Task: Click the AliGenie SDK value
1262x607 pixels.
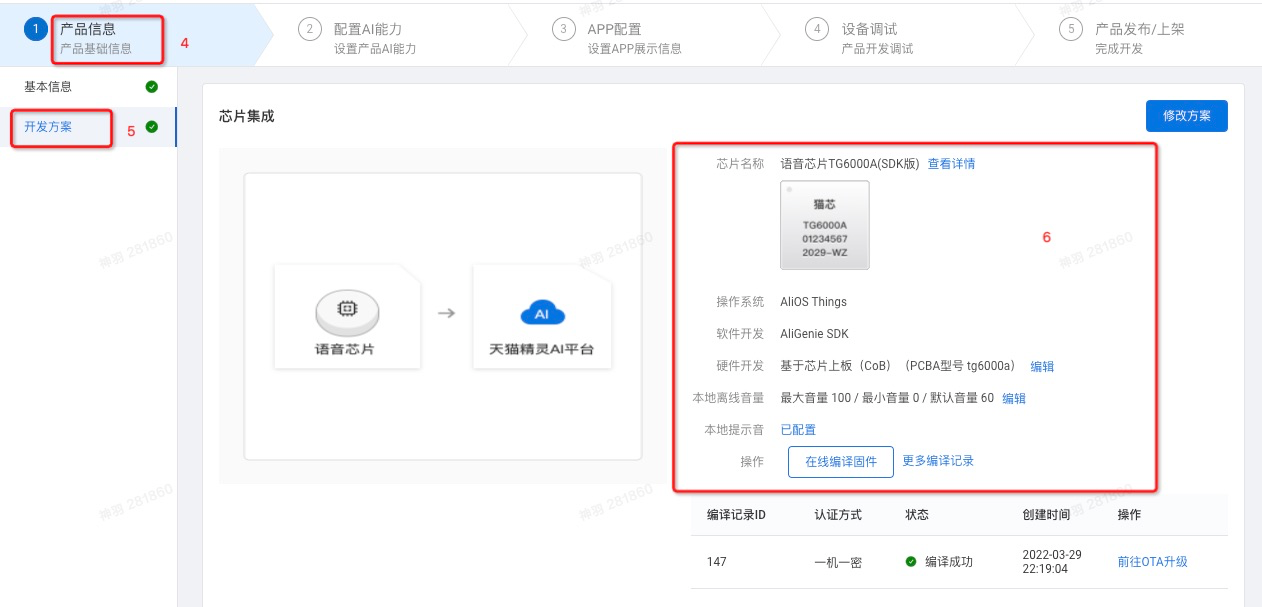Action: (x=814, y=334)
